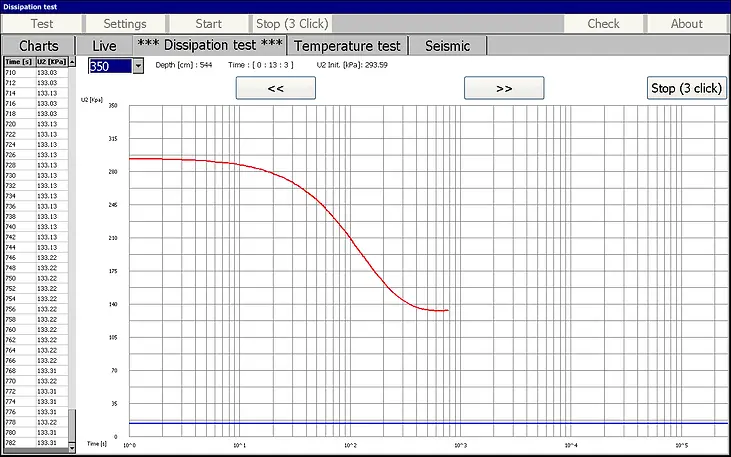The width and height of the screenshot is (731, 457).
Task: Select the Time cell reading 760
Action: coord(20,330)
